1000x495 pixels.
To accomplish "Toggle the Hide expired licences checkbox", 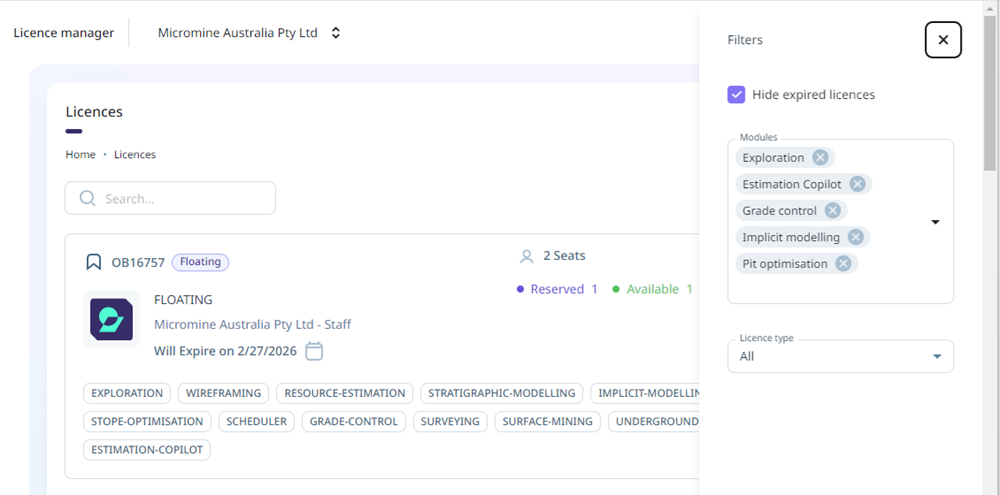I will click(736, 94).
